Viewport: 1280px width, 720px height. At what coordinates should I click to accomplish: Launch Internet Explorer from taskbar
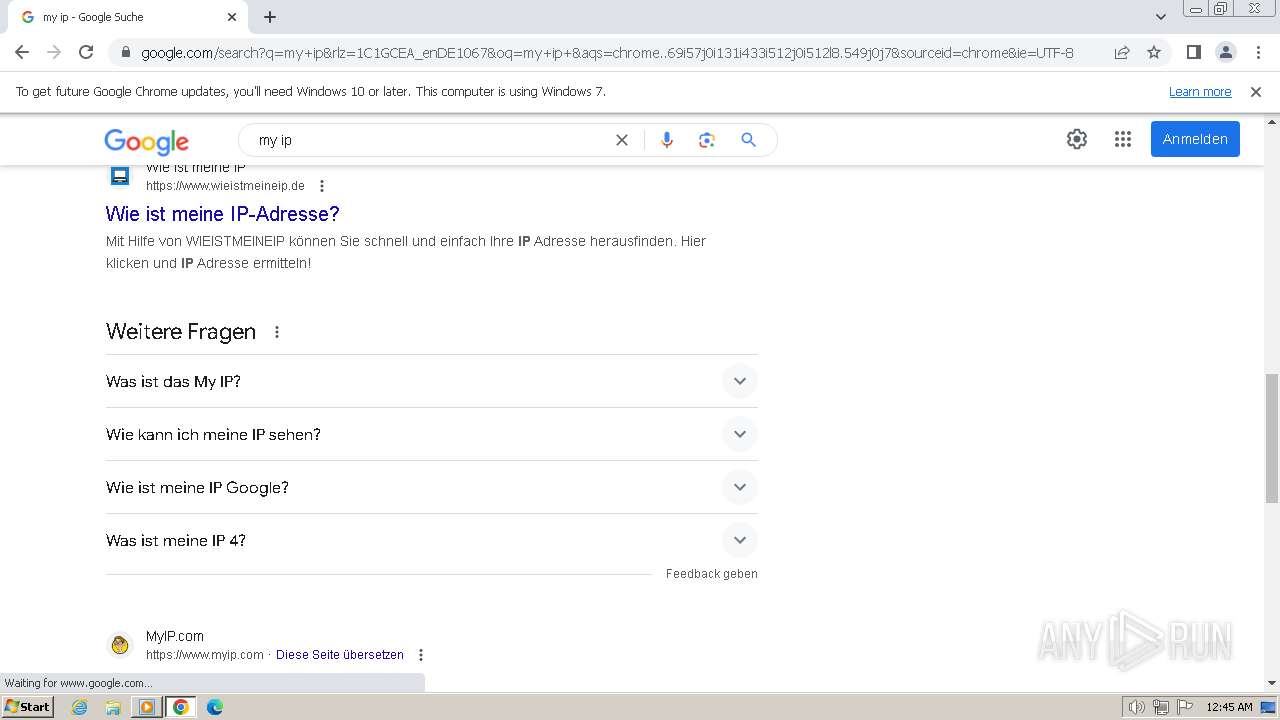pos(79,707)
